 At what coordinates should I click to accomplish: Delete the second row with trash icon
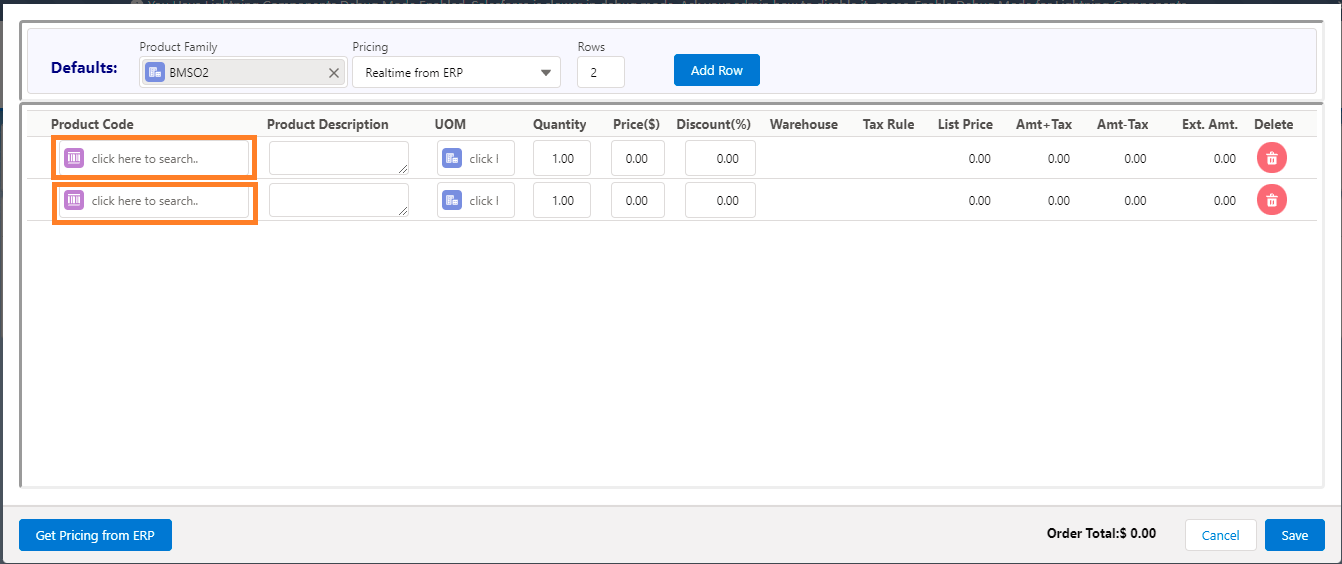[x=1272, y=200]
